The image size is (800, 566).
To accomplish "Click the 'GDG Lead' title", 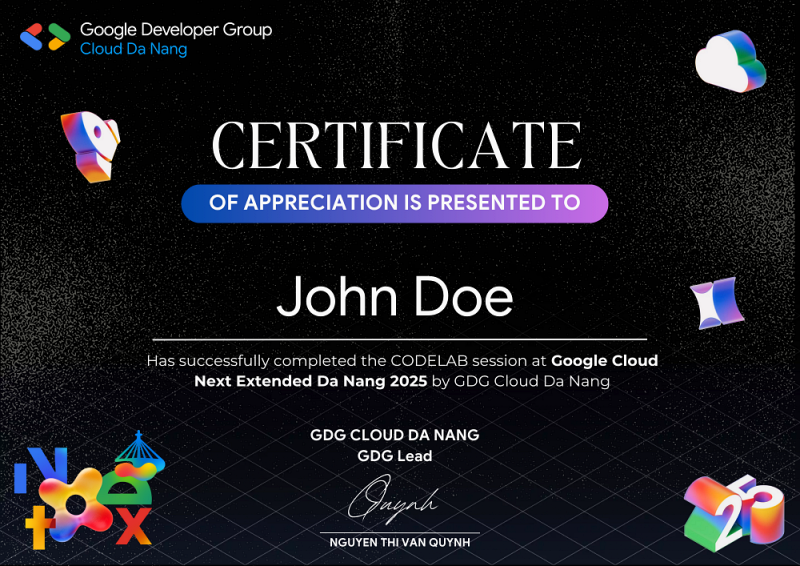I will (x=394, y=456).
